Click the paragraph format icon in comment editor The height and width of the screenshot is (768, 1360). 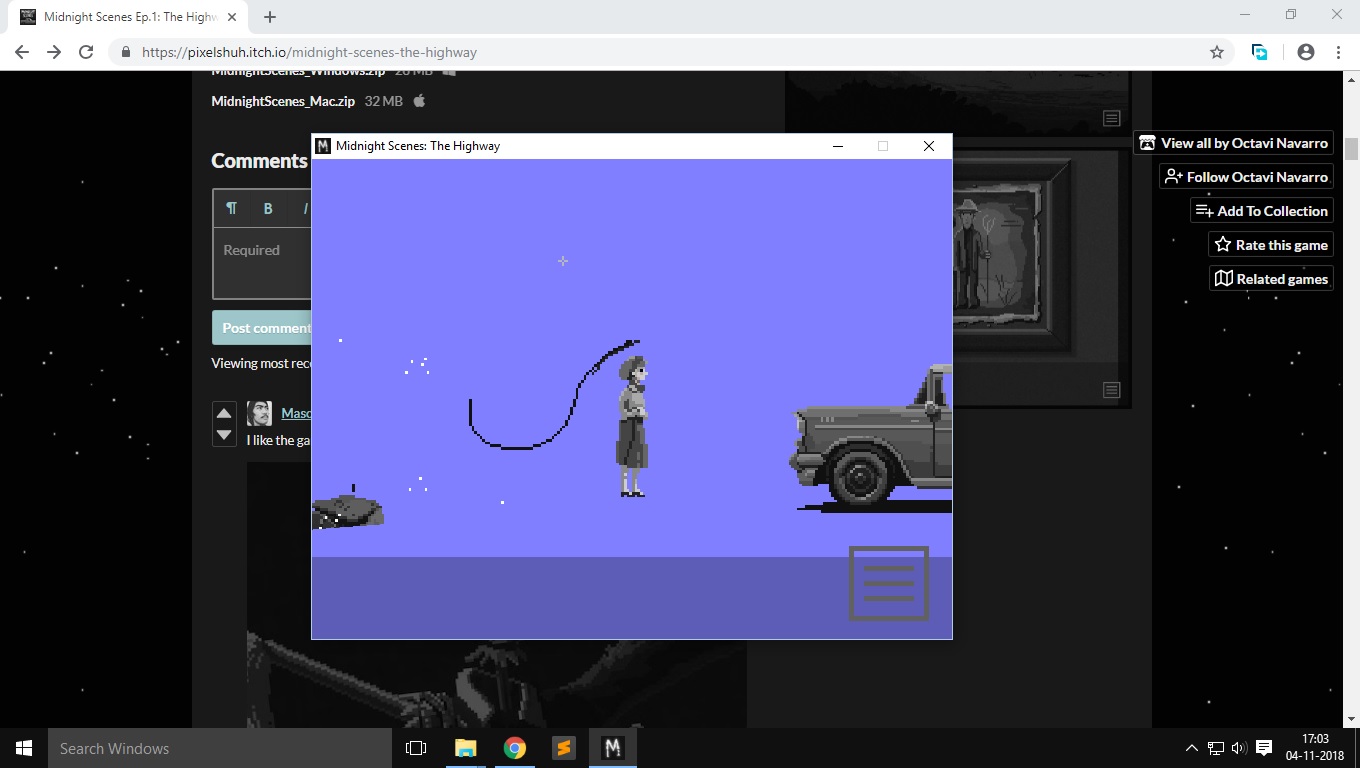coord(231,208)
